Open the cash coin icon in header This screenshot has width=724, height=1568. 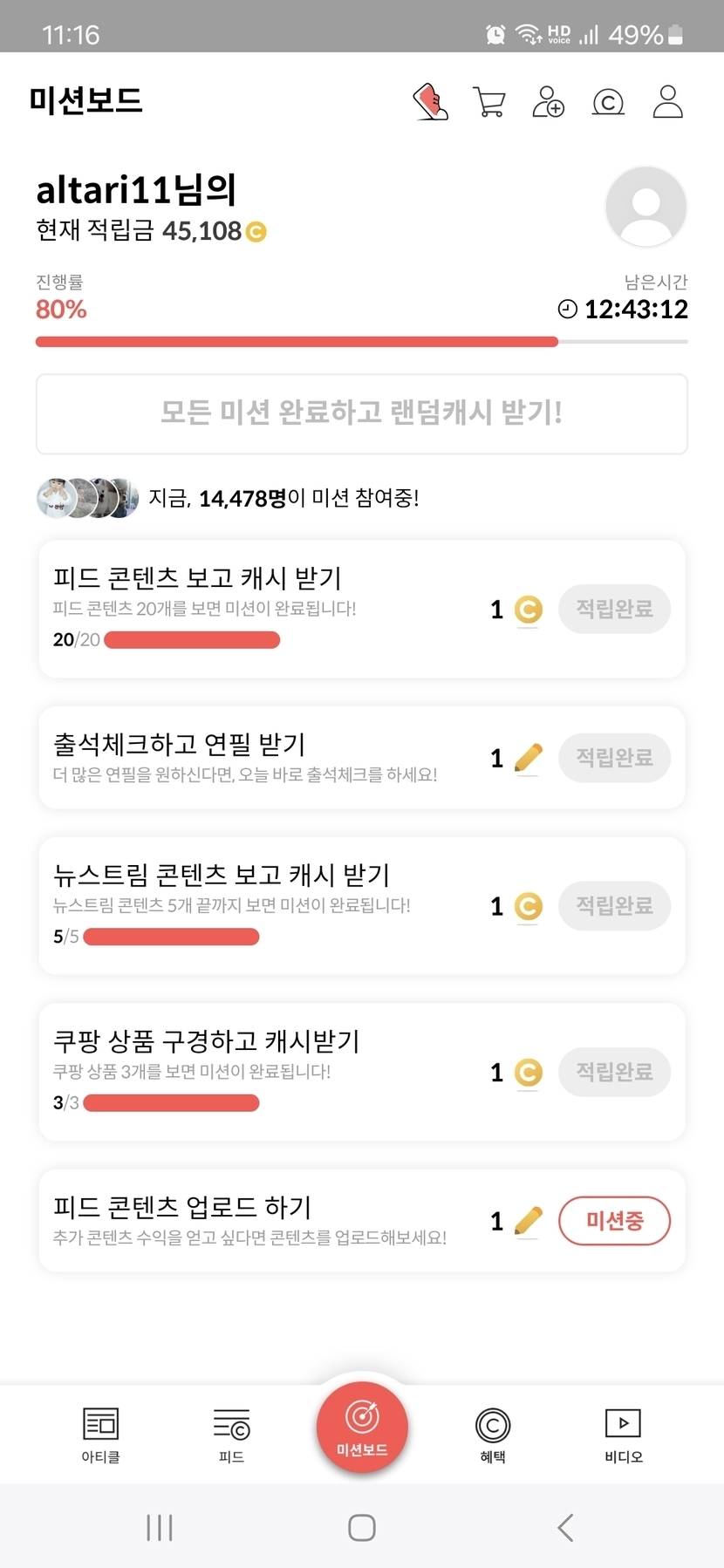pos(608,103)
